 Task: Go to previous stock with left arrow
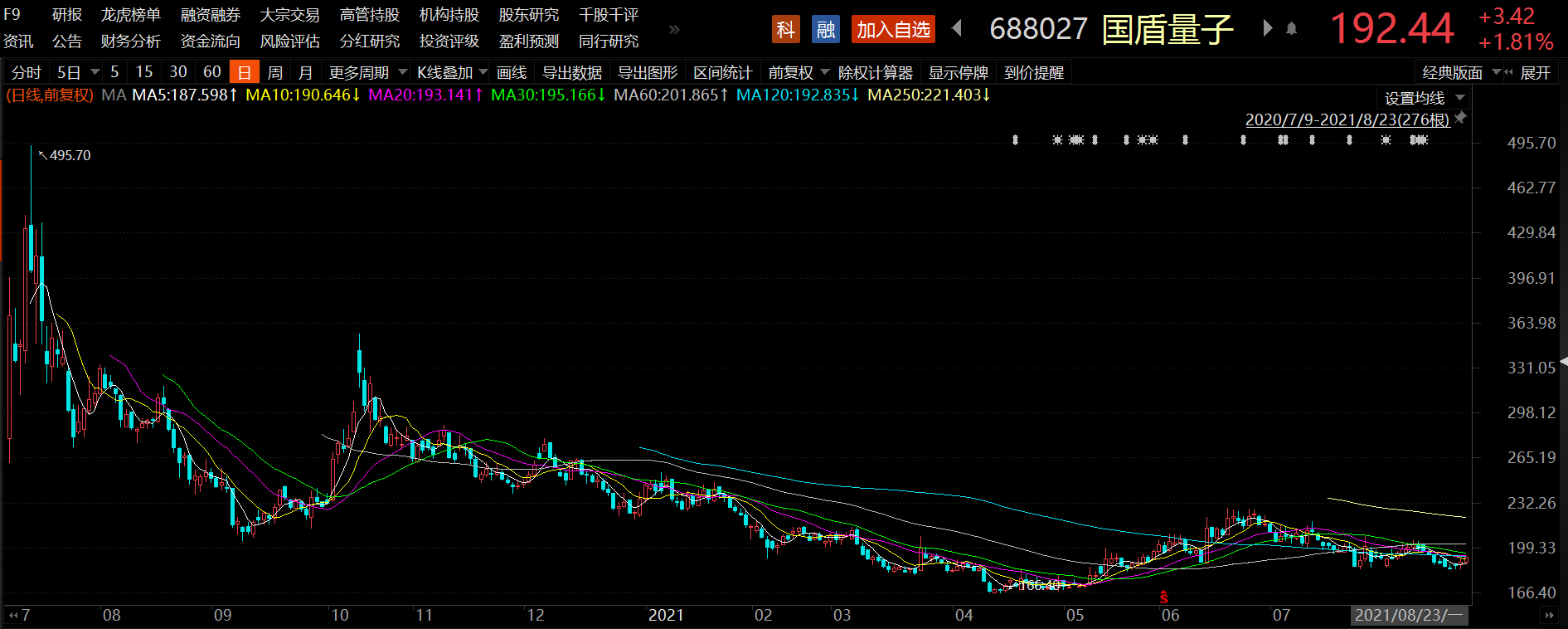(x=957, y=29)
